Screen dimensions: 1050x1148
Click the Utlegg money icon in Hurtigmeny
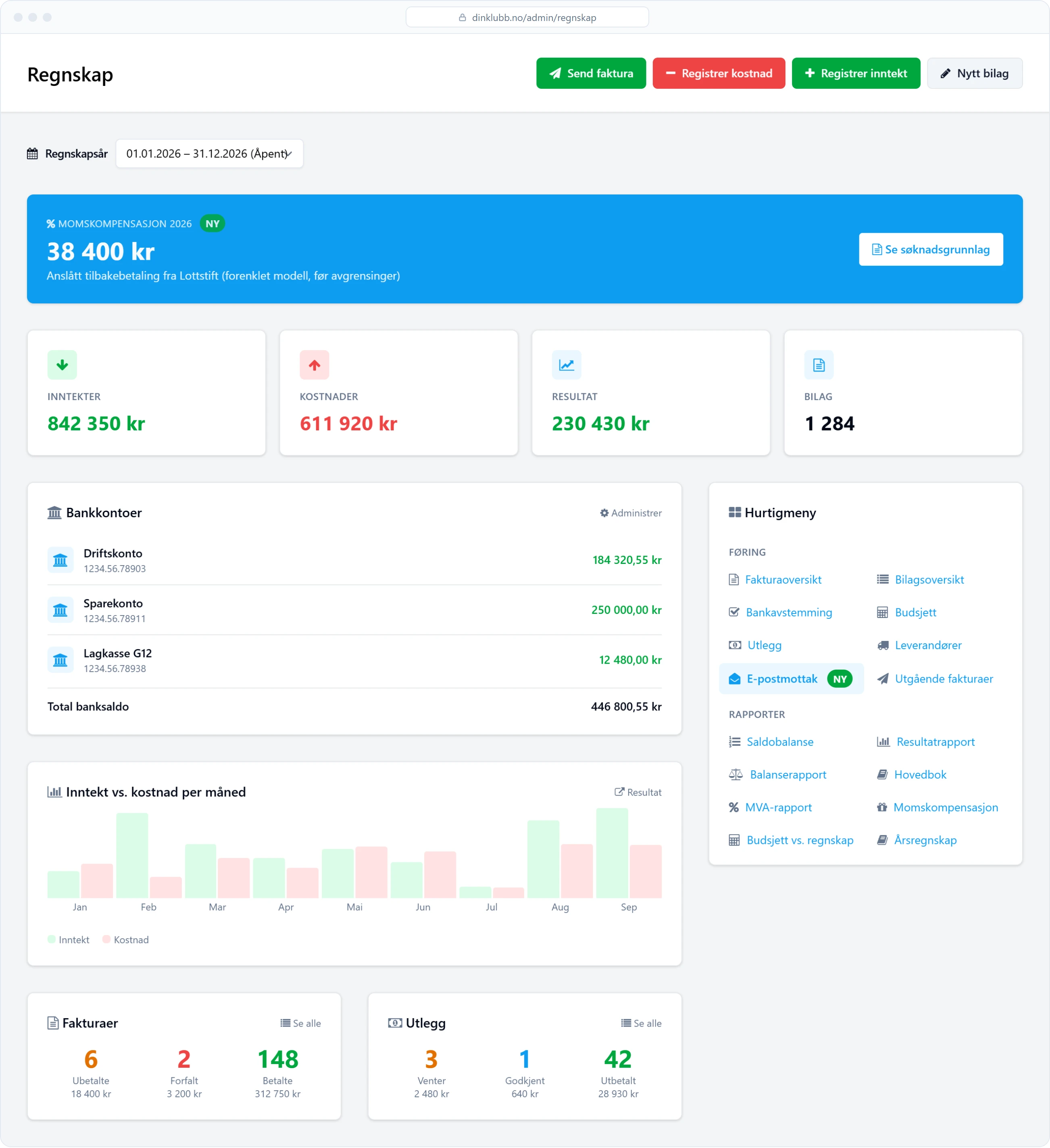(735, 645)
